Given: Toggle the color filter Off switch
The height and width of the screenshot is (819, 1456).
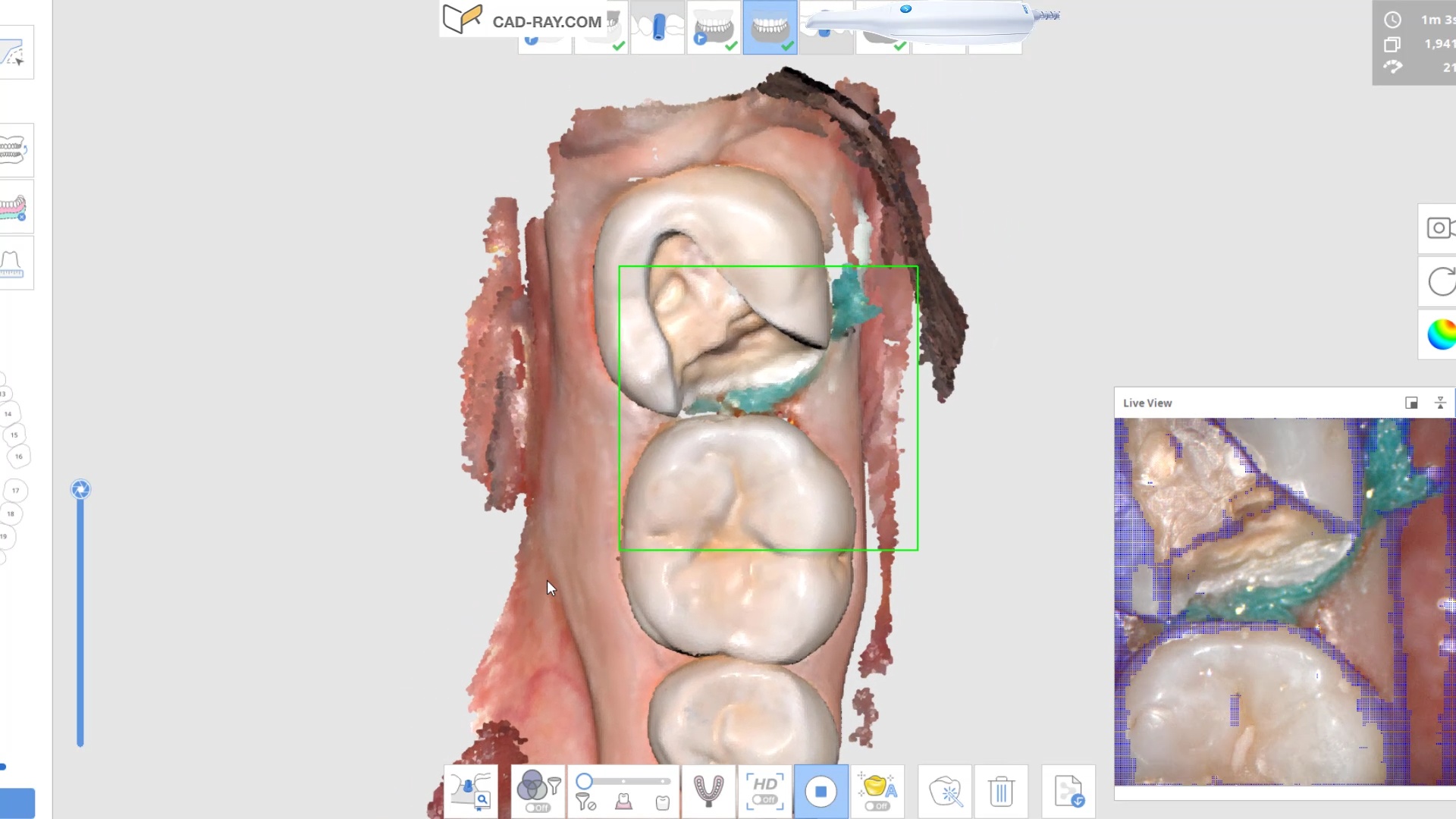Looking at the screenshot, I should [538, 808].
